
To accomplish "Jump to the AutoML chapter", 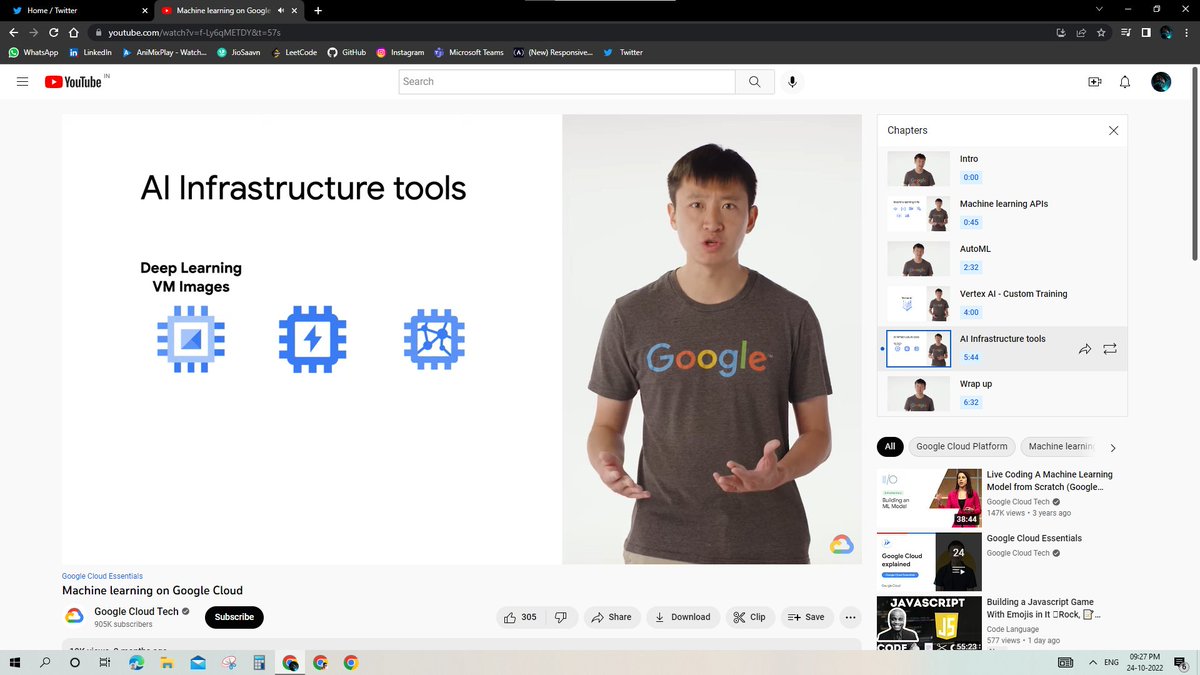I will (1002, 259).
